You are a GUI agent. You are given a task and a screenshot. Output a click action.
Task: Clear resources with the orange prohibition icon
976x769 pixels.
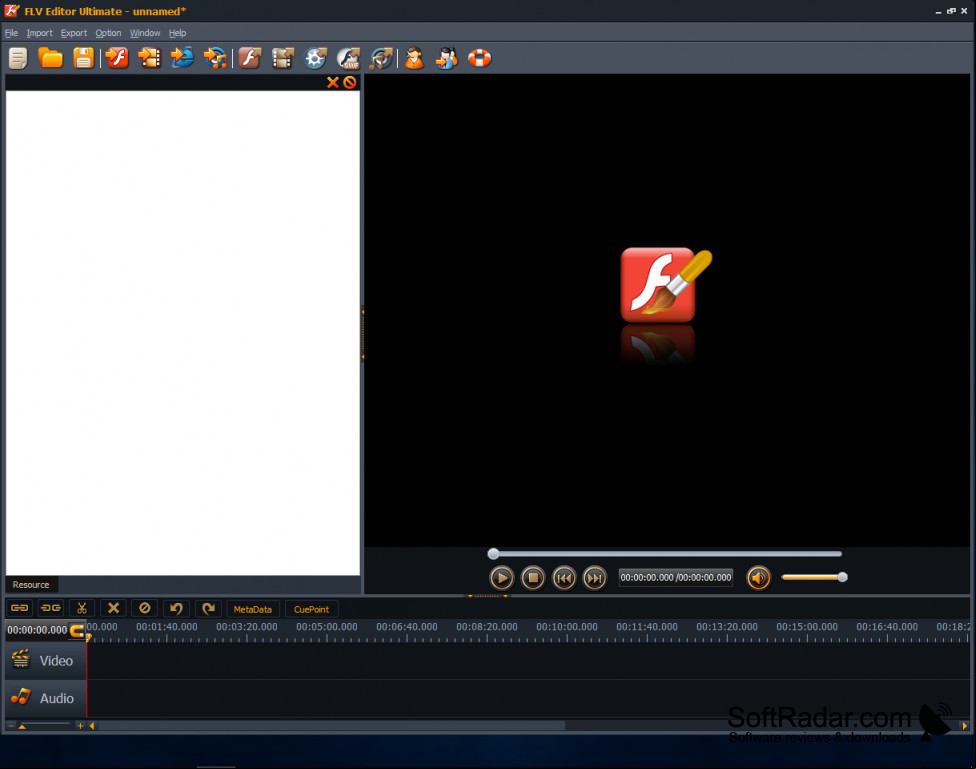point(350,82)
